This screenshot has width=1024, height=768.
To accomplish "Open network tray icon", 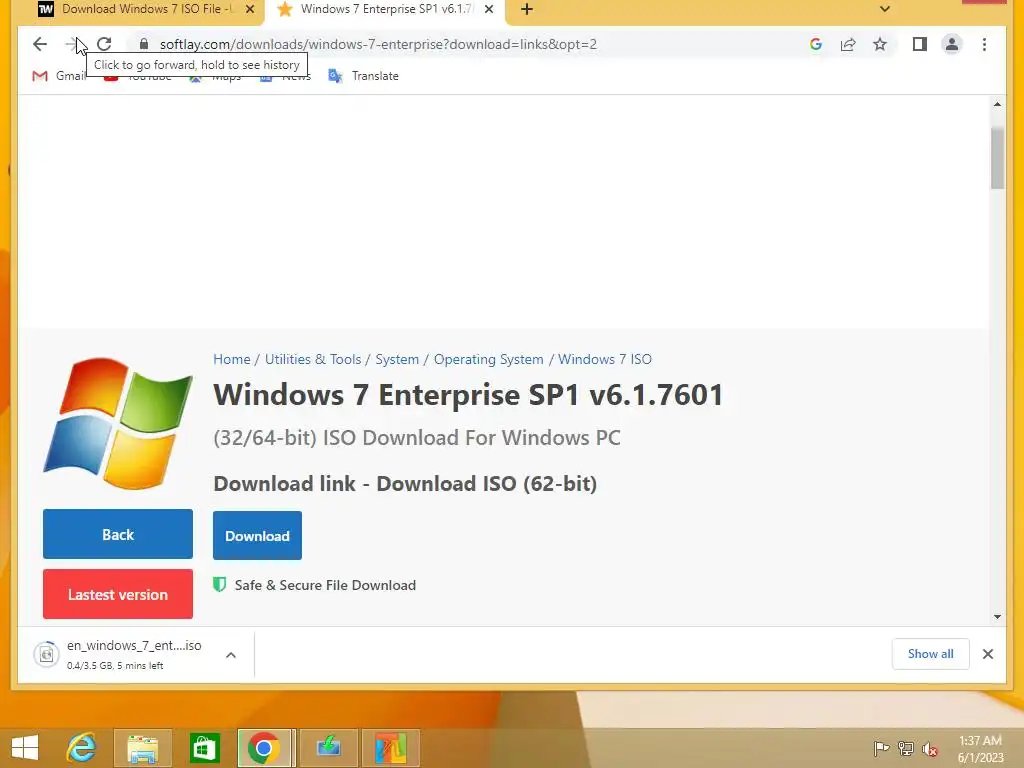I will 906,748.
